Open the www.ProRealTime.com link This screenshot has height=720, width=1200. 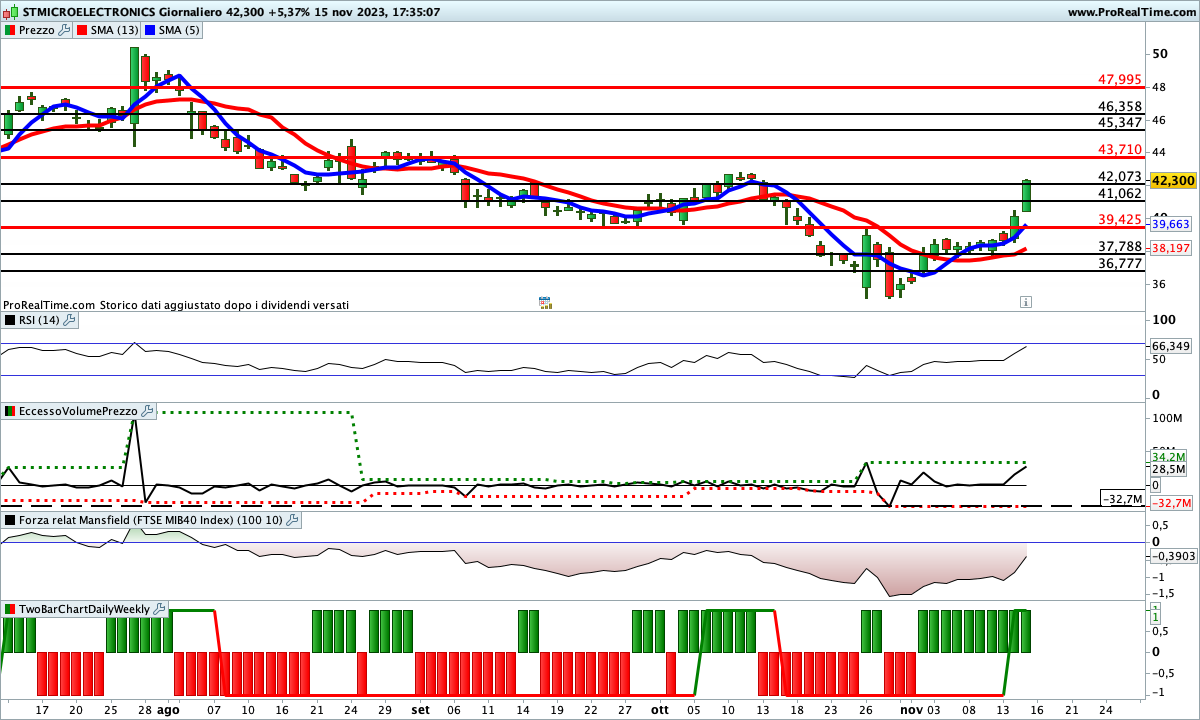pos(1131,12)
